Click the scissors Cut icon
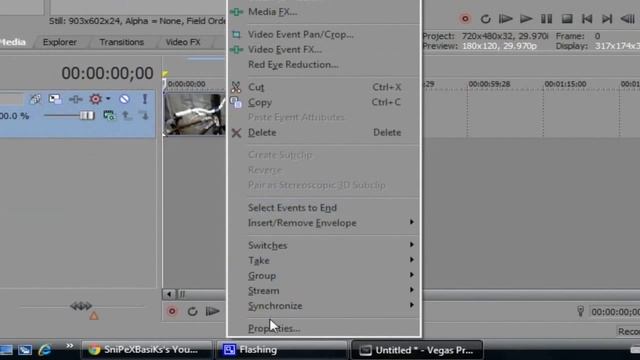 [x=236, y=87]
